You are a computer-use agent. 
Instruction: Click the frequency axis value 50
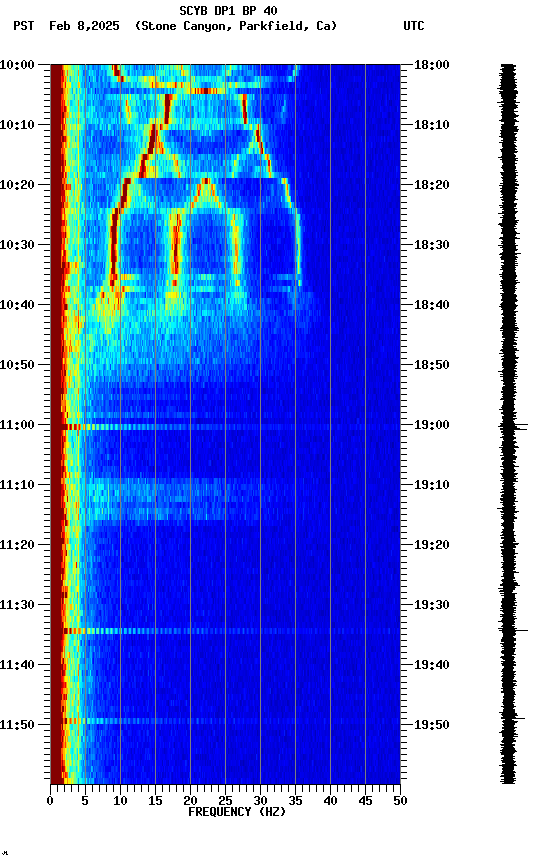pyautogui.click(x=400, y=801)
